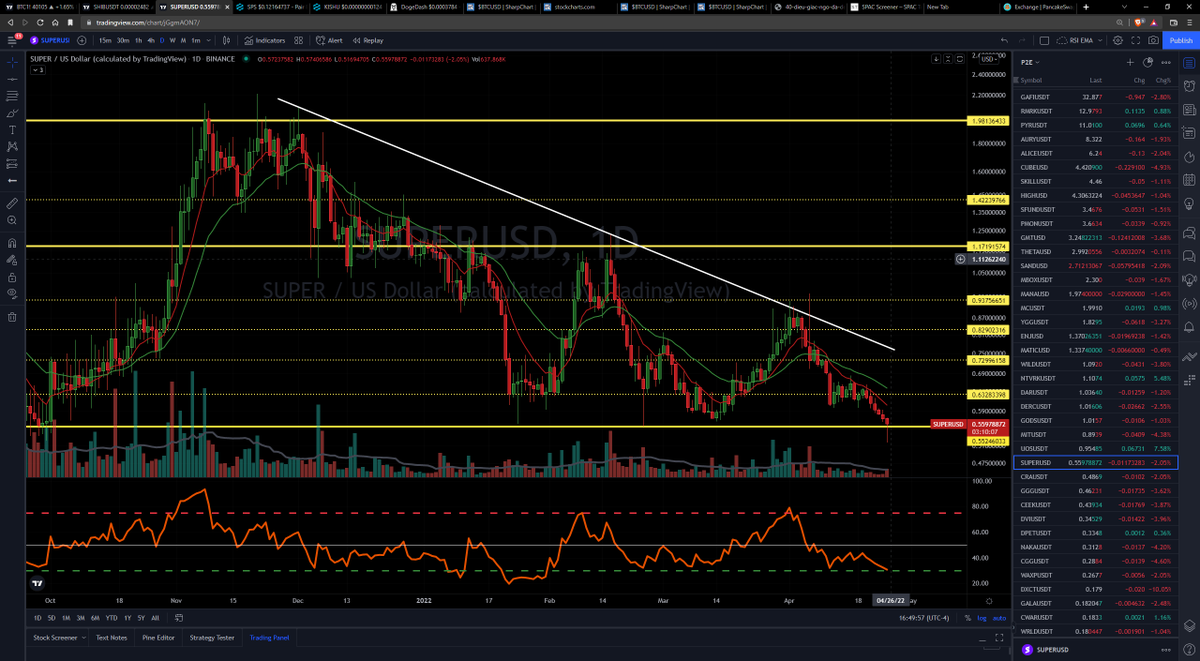Switch to the 4h interval
1200x661 pixels.
point(150,41)
